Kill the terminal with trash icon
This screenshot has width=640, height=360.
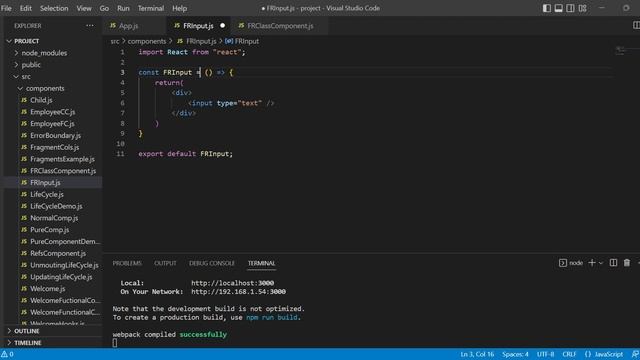point(627,263)
